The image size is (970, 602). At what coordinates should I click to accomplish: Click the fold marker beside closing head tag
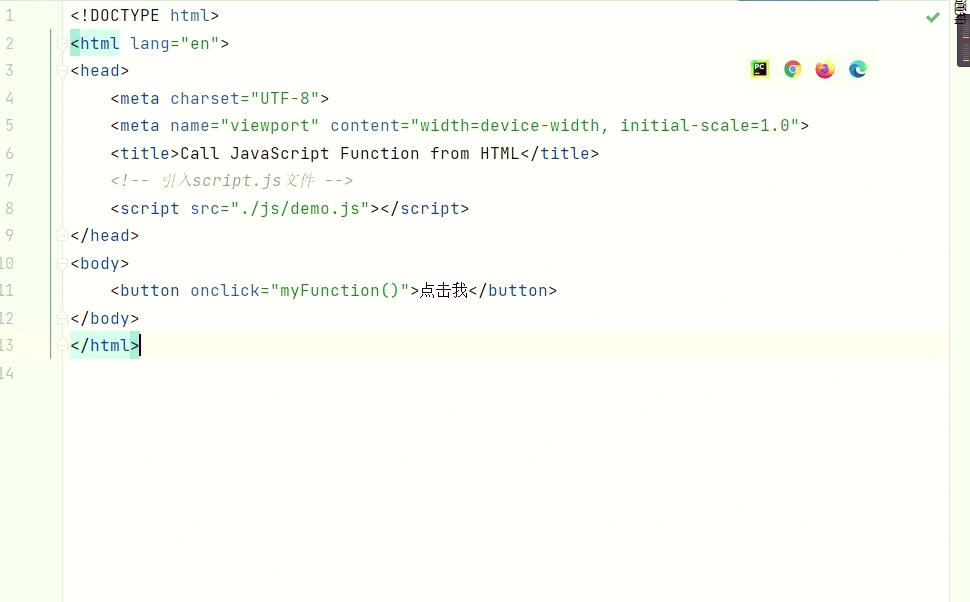coord(62,236)
